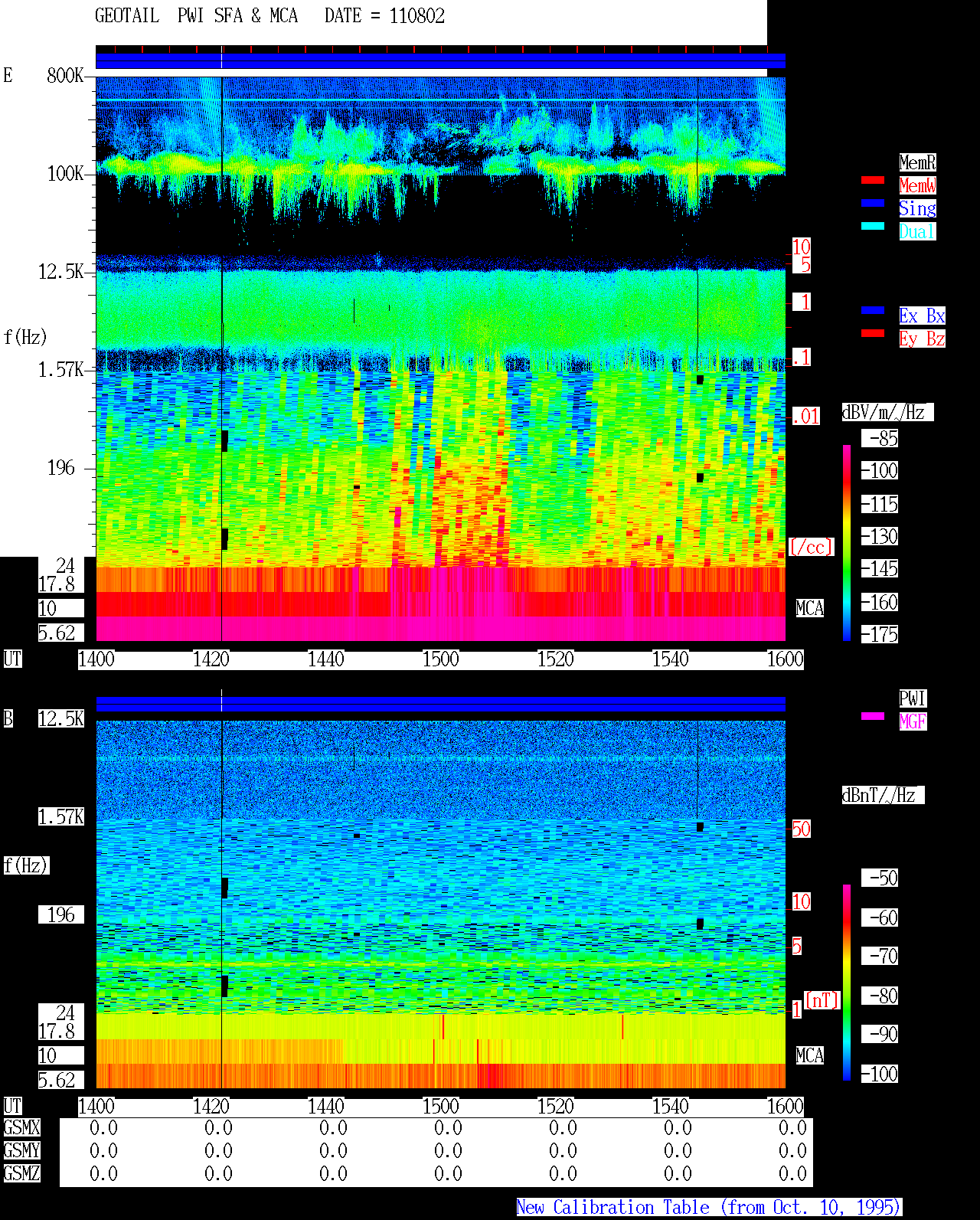Click the dBnT/√Hz color scale bar
980x1220 pixels.
tap(847, 983)
